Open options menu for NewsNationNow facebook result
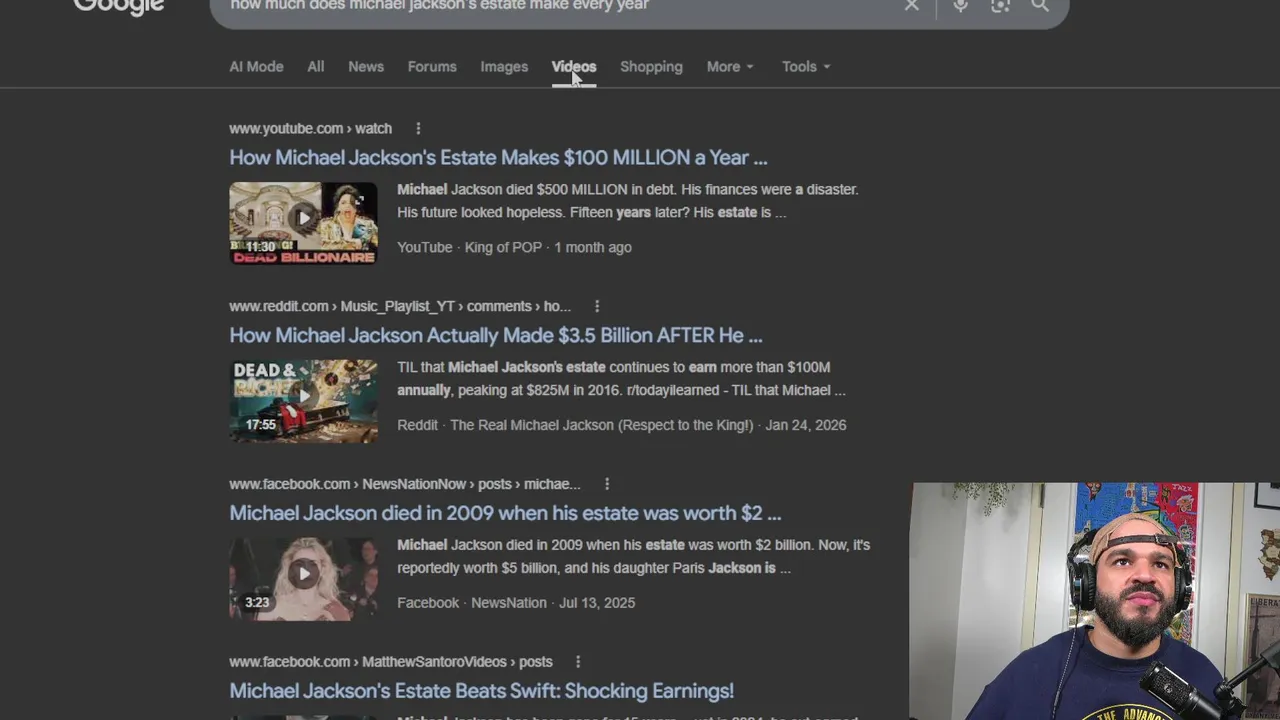This screenshot has width=1280, height=720. tap(606, 484)
